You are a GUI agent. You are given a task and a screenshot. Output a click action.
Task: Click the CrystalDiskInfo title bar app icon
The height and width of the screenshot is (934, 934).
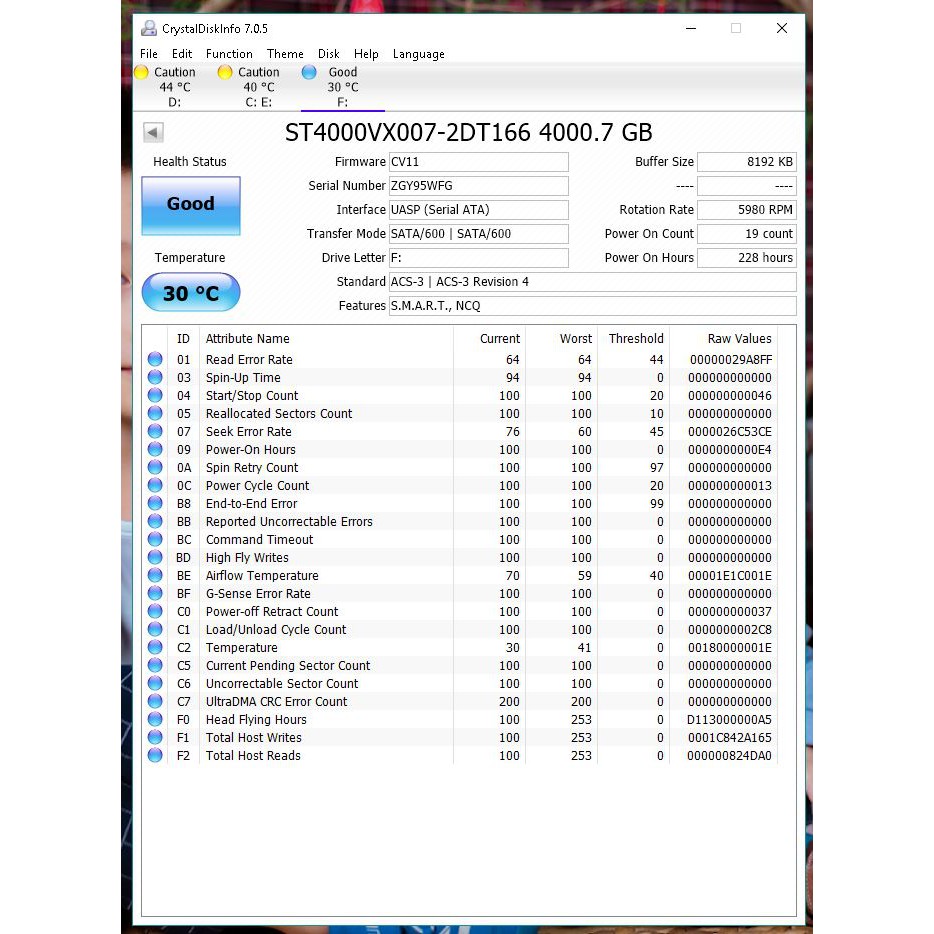click(x=150, y=28)
